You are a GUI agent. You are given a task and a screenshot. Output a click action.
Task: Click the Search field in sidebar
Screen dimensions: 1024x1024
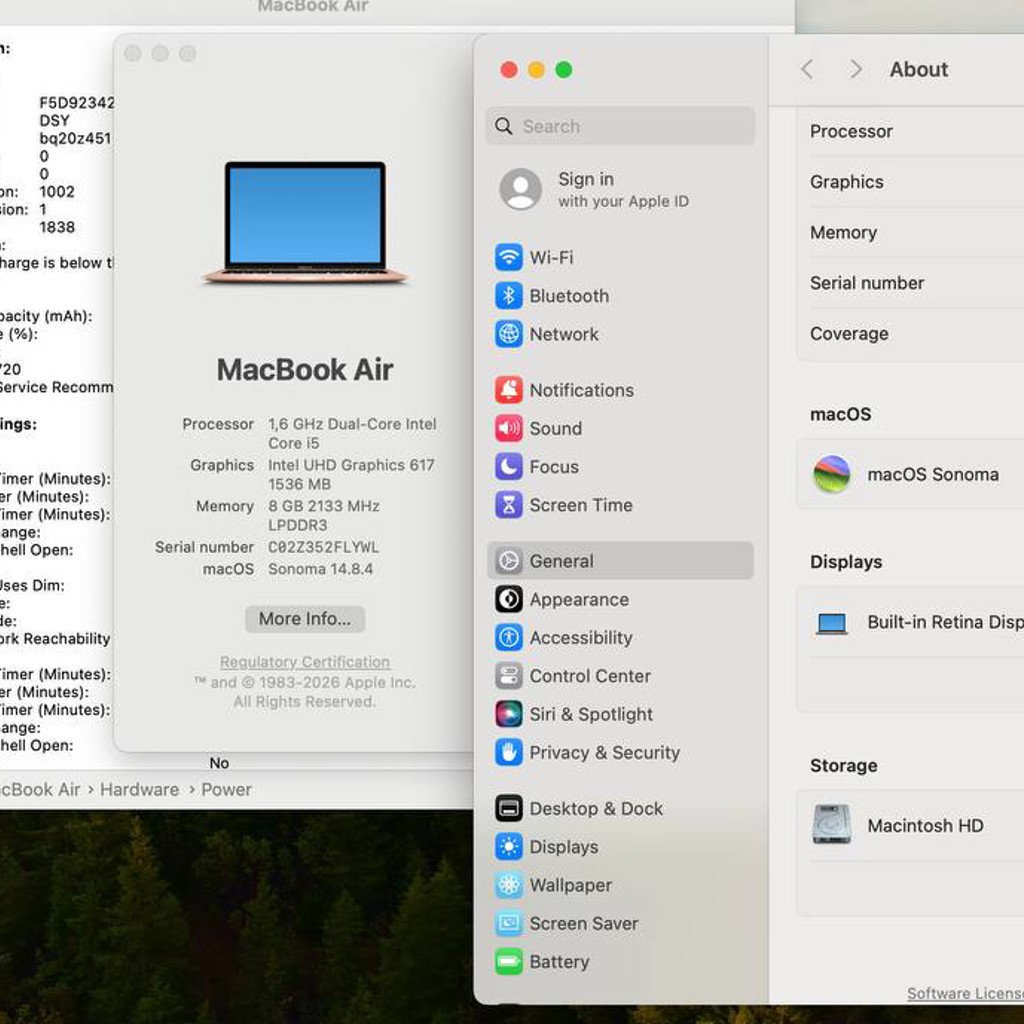pyautogui.click(x=620, y=126)
